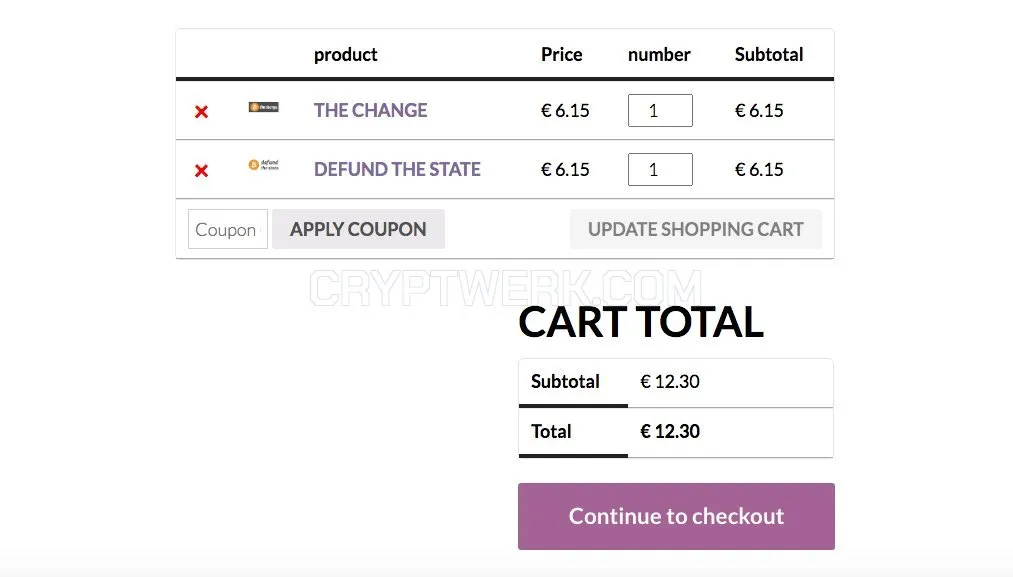Apply the coupon code

tap(358, 229)
